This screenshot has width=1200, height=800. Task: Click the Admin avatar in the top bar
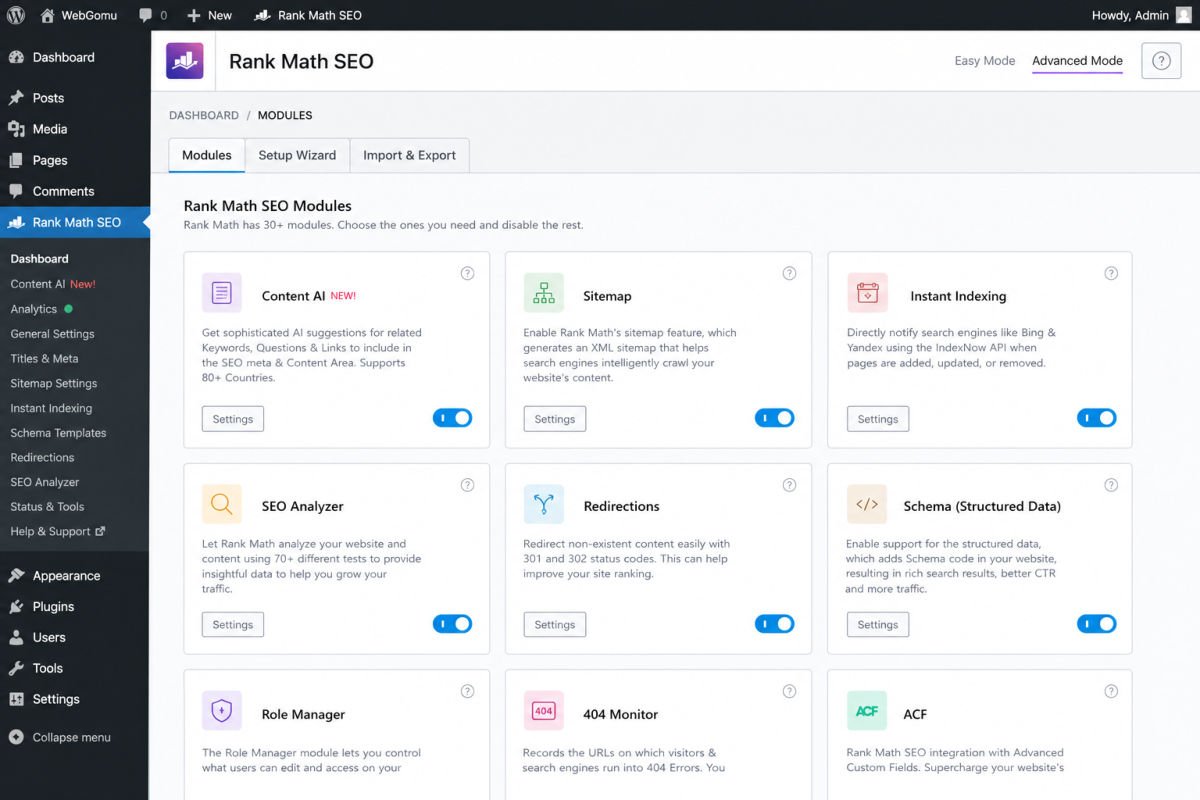coord(1184,15)
